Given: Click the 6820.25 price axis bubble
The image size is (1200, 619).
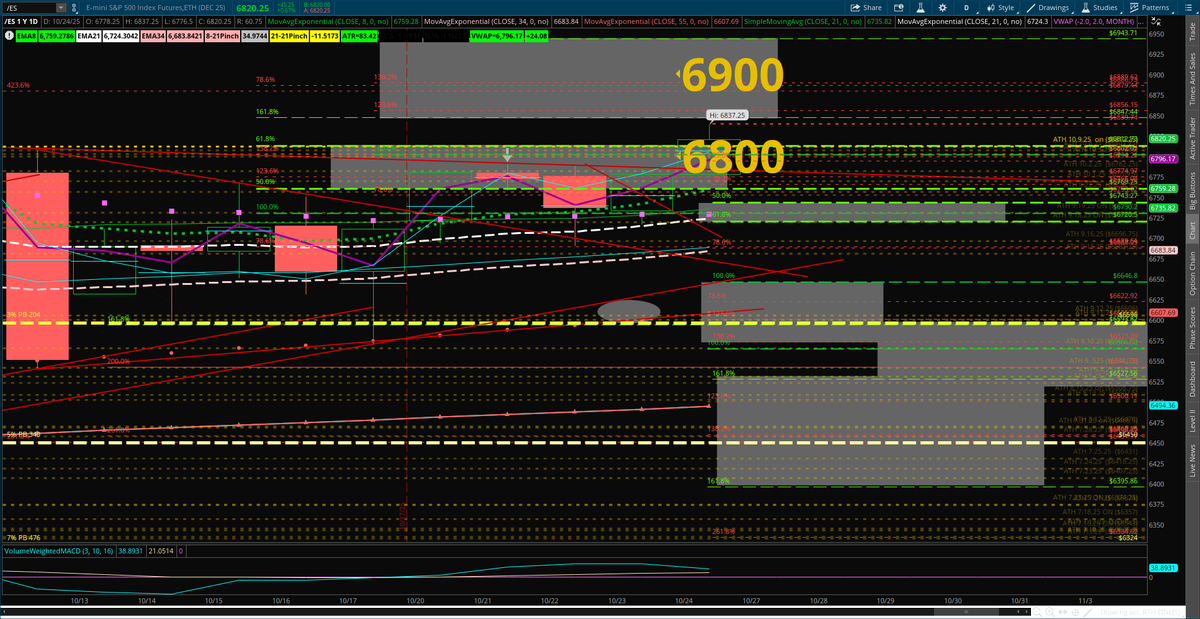Looking at the screenshot, I should click(1164, 139).
